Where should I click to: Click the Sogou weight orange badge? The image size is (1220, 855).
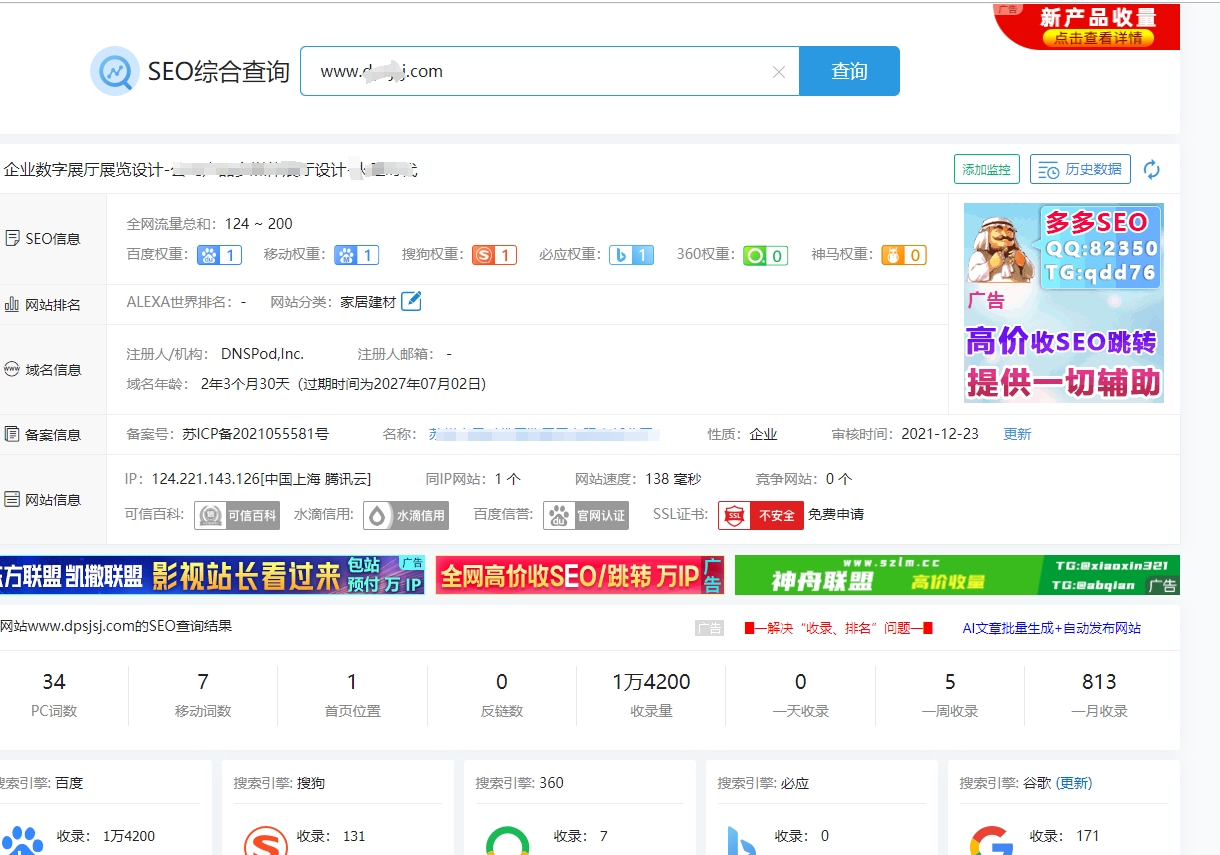494,255
